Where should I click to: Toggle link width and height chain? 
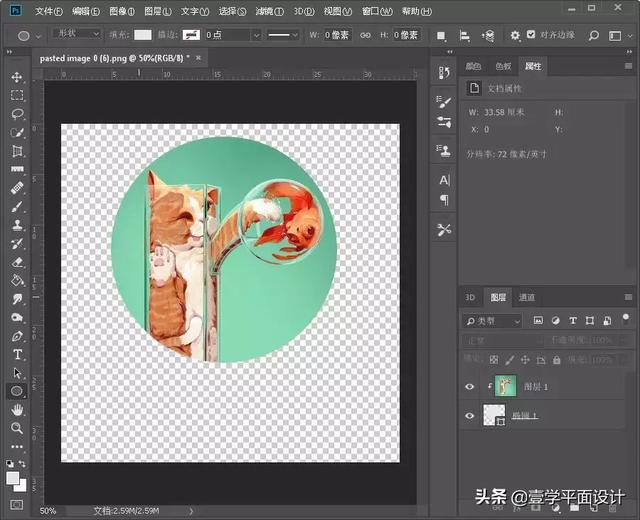click(365, 36)
